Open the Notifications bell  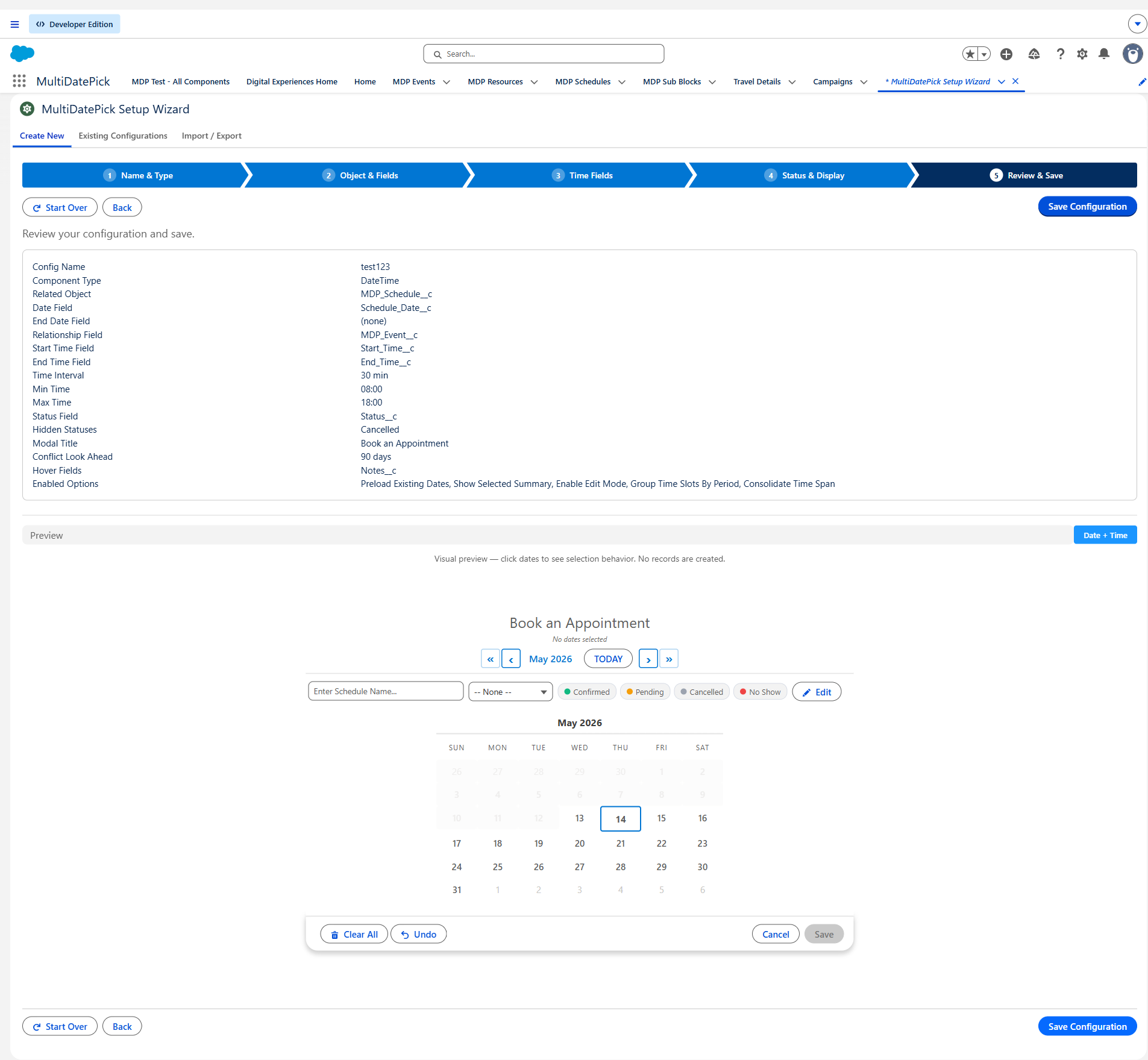pyautogui.click(x=1104, y=54)
